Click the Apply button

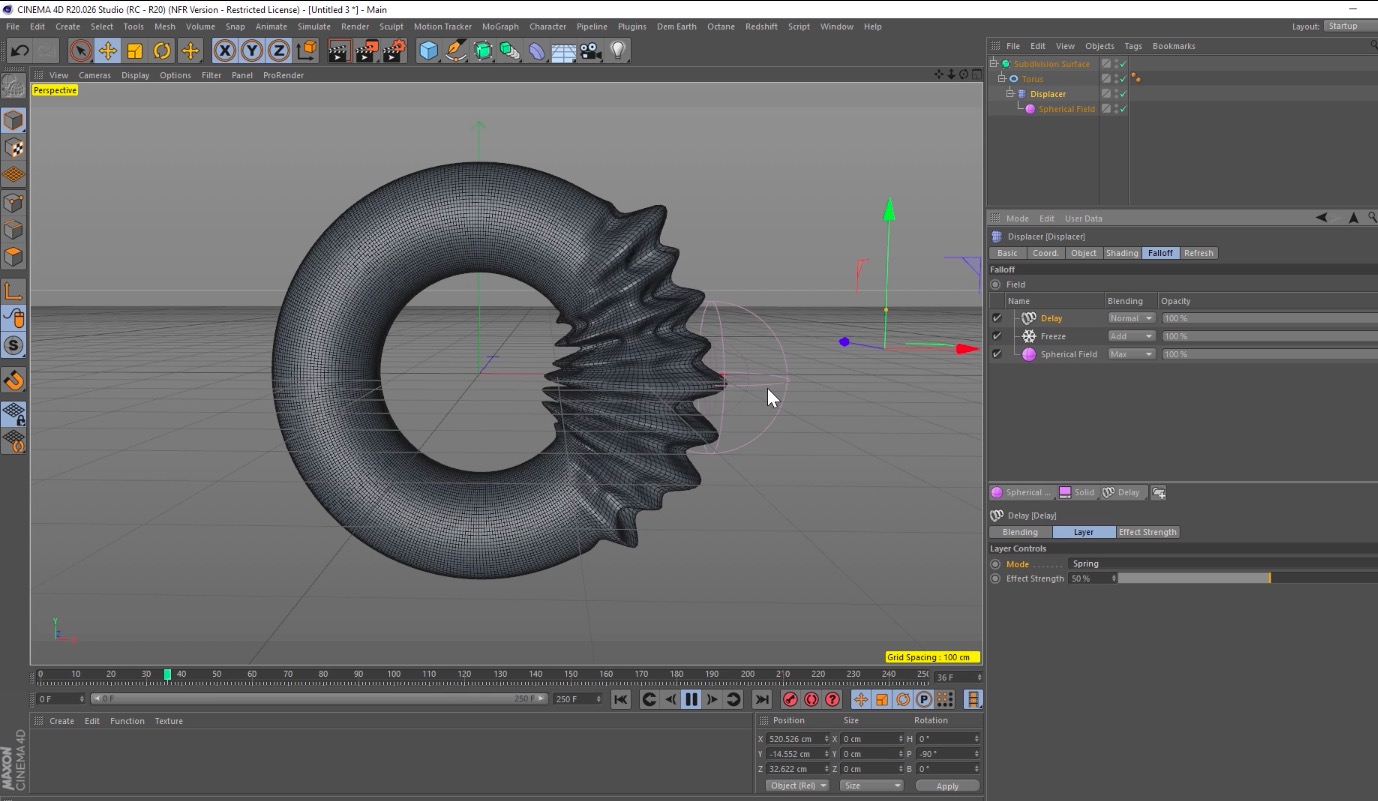[x=947, y=786]
